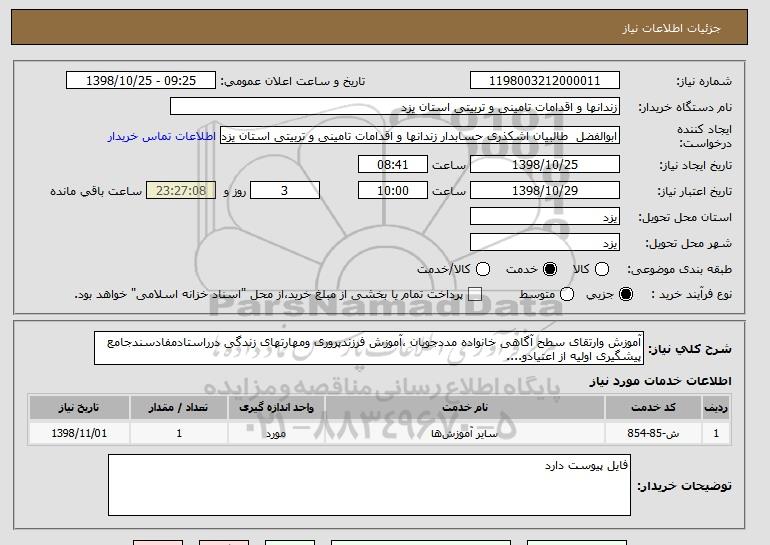Open the اطلاعات تماس خریدار link
This screenshot has height=545, width=770.
[x=162, y=136]
